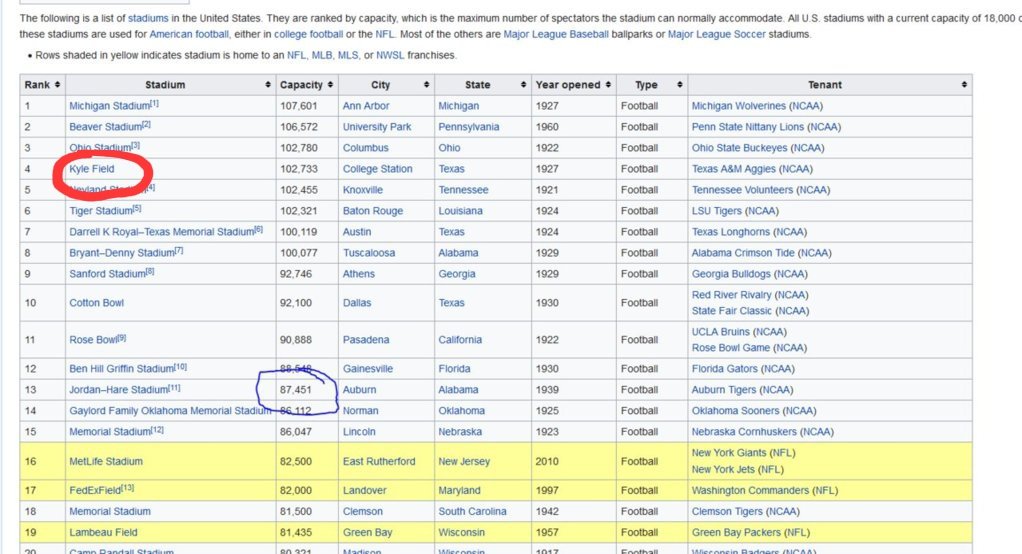Open the Rose Bowl Game link

point(731,348)
